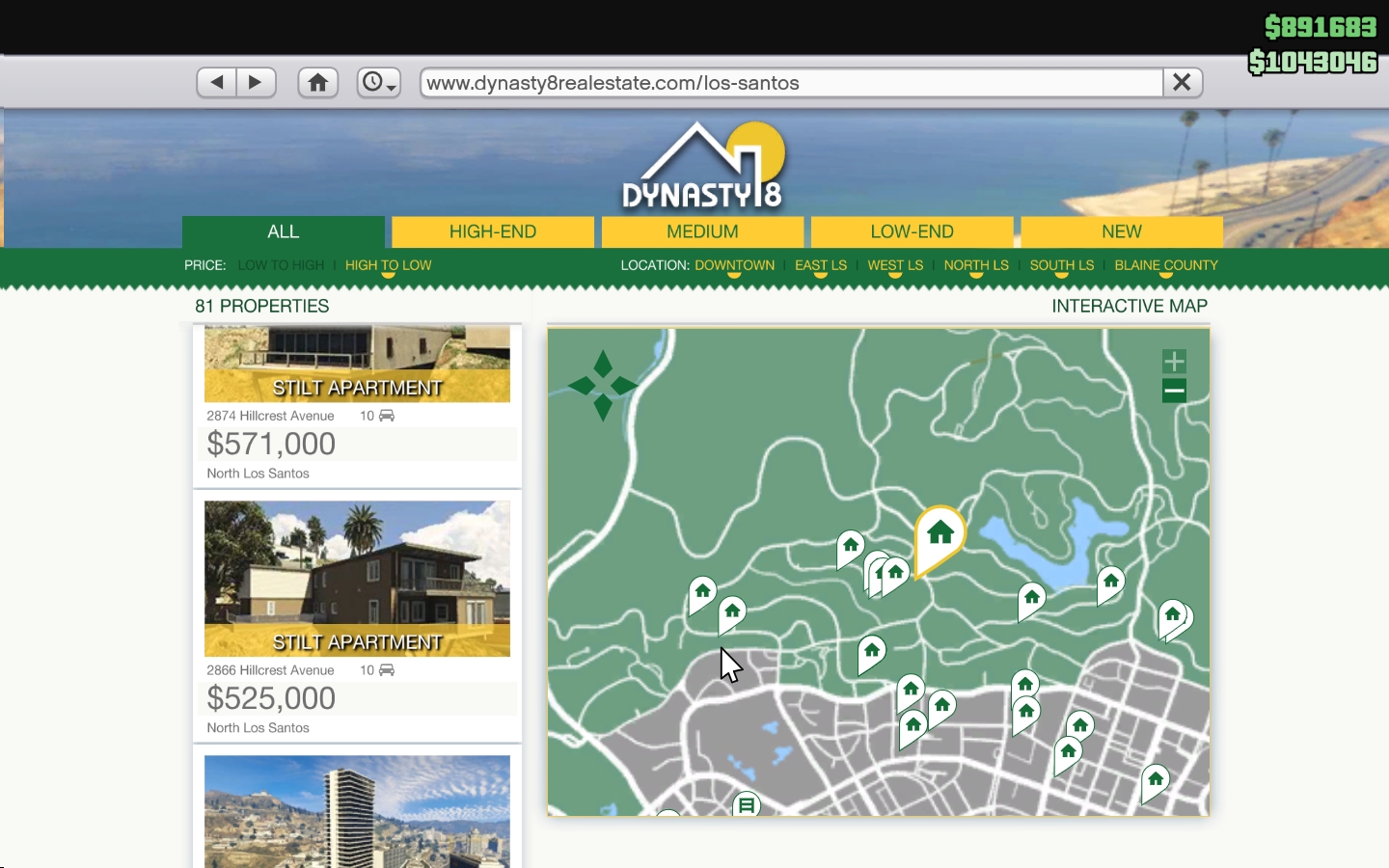The width and height of the screenshot is (1389, 868).
Task: Click the car icon beside 2866 Hillcrest Avenue
Action: [x=387, y=670]
